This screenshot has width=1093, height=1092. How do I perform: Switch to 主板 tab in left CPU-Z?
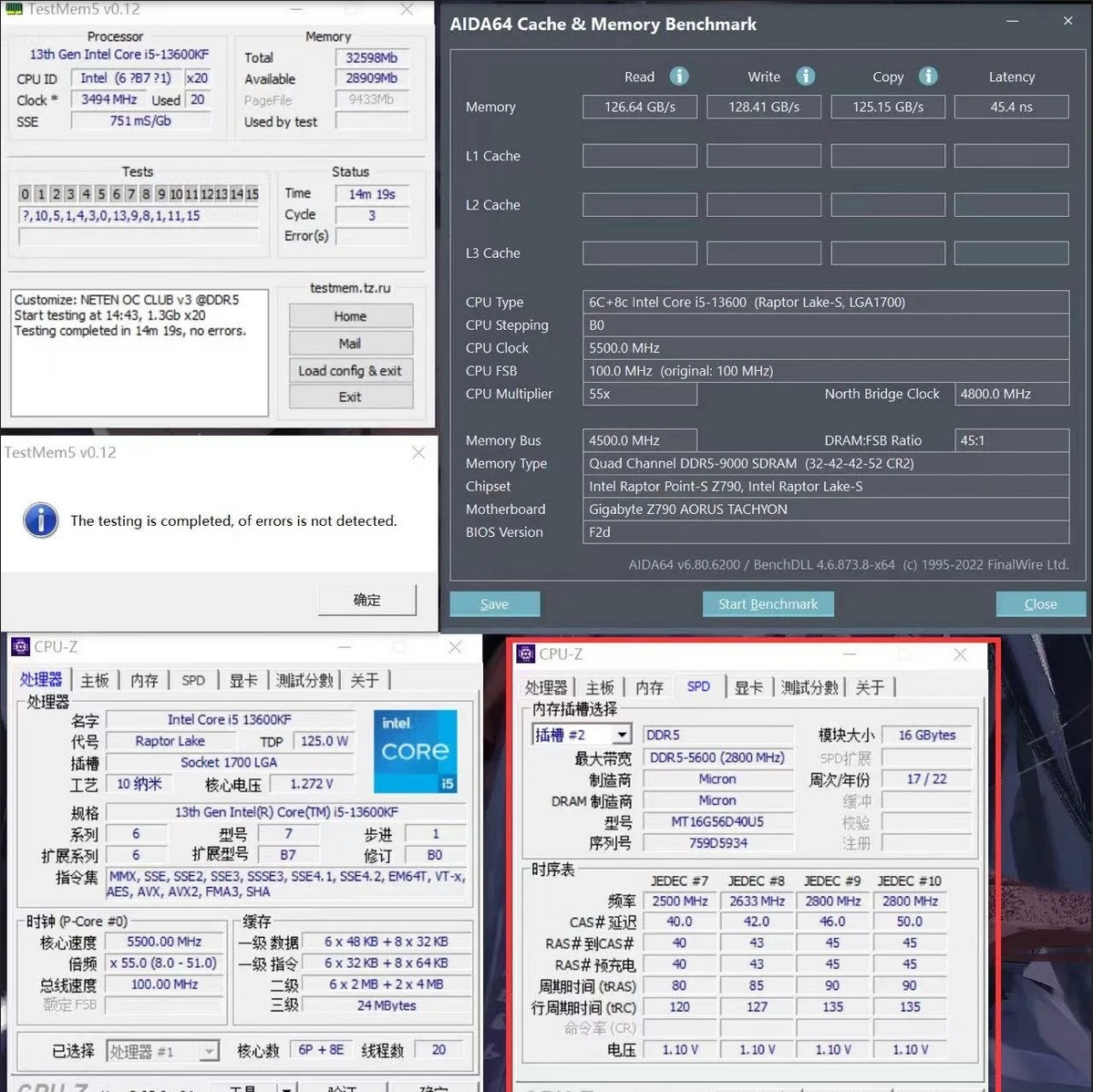pos(95,681)
